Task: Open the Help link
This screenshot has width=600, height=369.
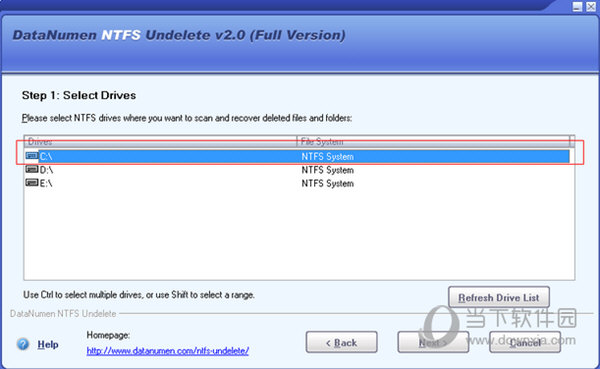Action: click(48, 345)
